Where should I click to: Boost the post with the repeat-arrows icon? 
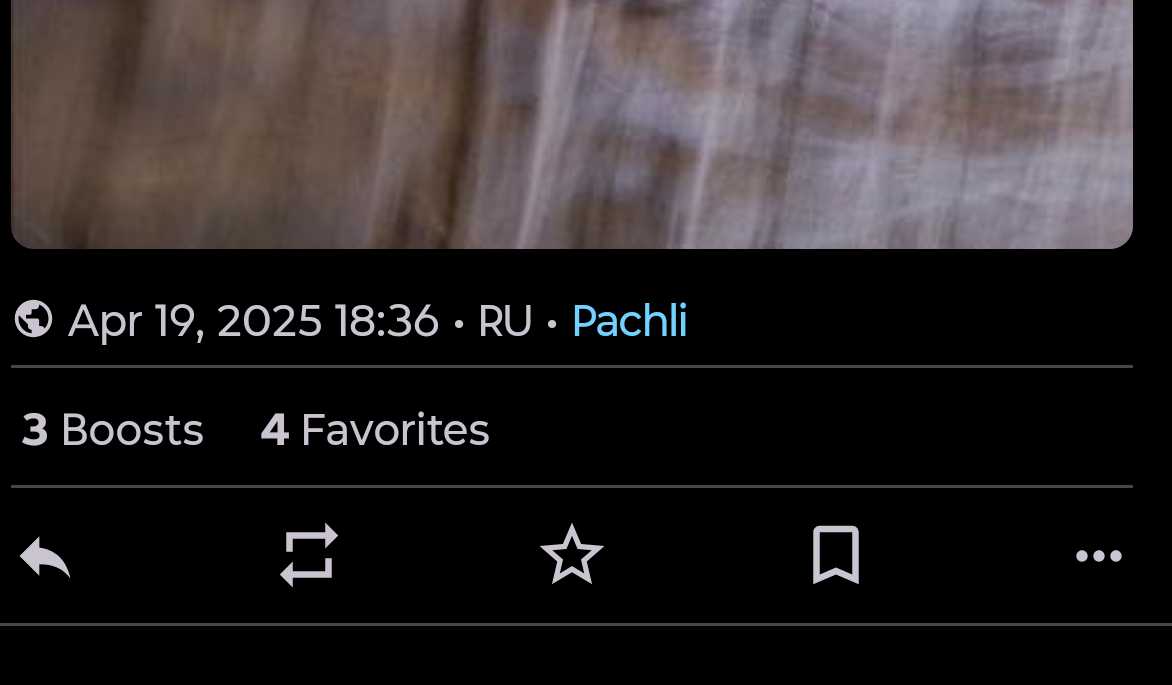309,555
